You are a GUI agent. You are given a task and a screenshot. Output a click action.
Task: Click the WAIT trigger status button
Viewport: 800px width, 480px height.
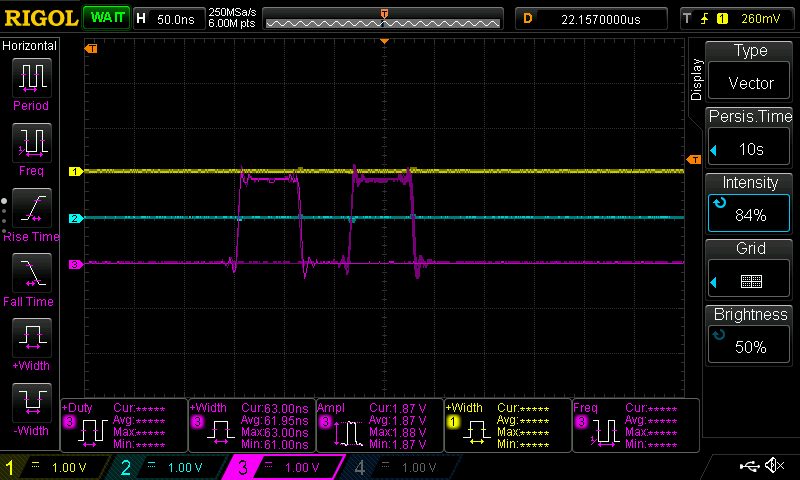click(104, 18)
